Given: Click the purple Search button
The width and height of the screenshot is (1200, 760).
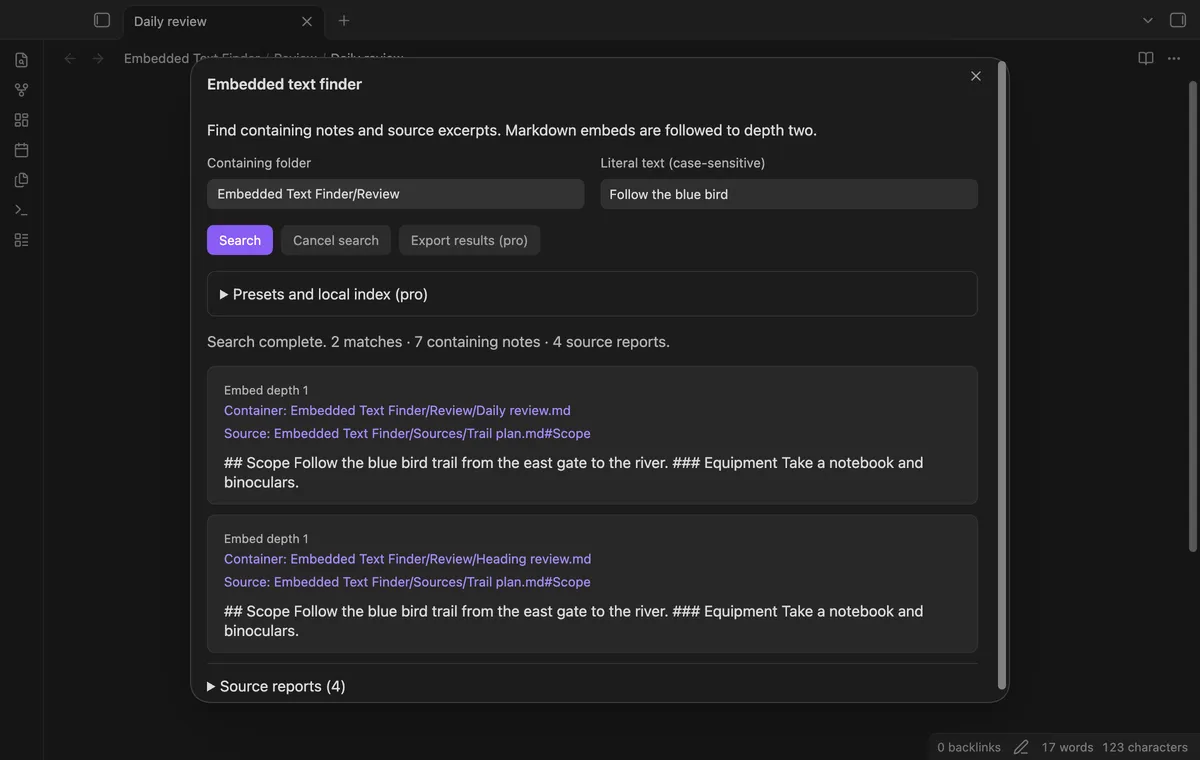Looking at the screenshot, I should tap(240, 240).
